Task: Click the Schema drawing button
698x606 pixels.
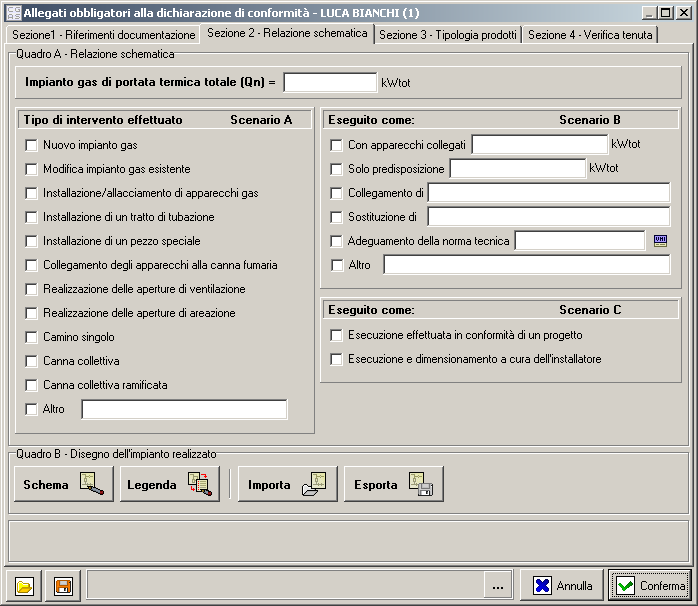Action: [x=64, y=484]
